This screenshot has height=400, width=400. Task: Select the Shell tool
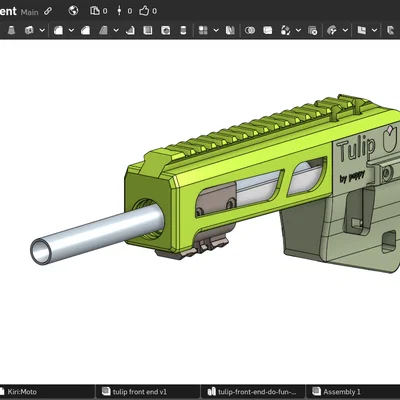[148, 30]
